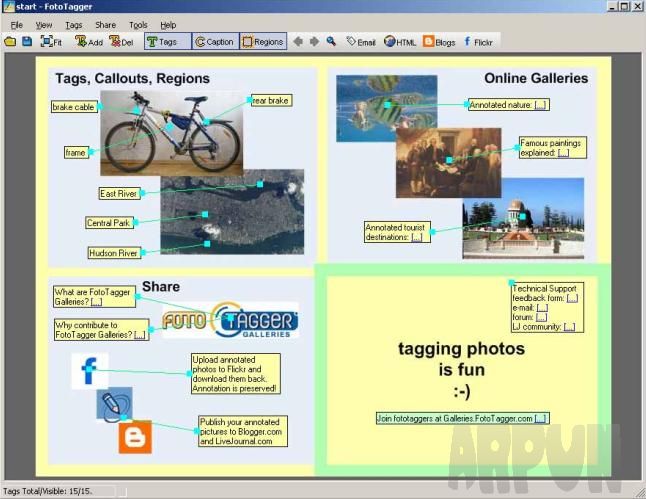Open the View menu
This screenshot has width=646, height=499.
(x=44, y=25)
